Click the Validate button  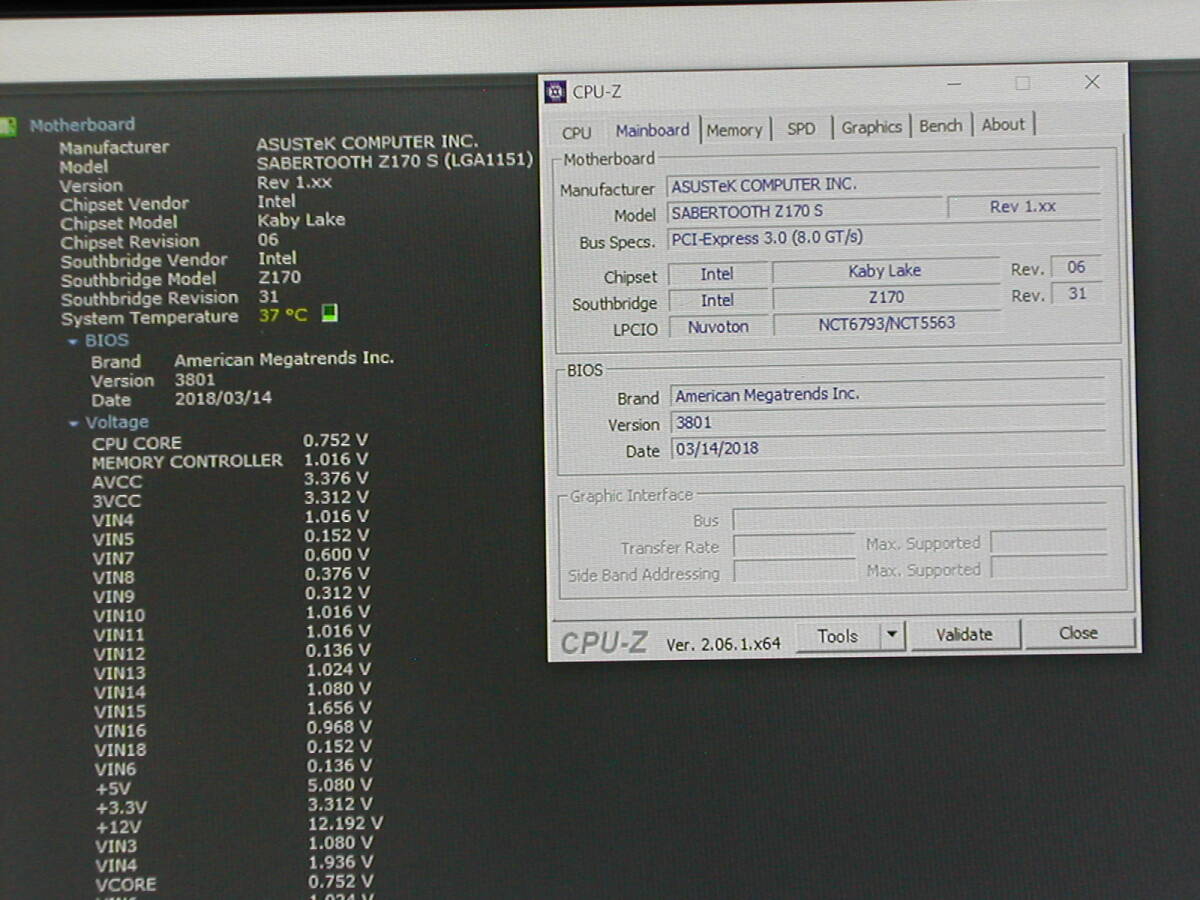(x=964, y=634)
